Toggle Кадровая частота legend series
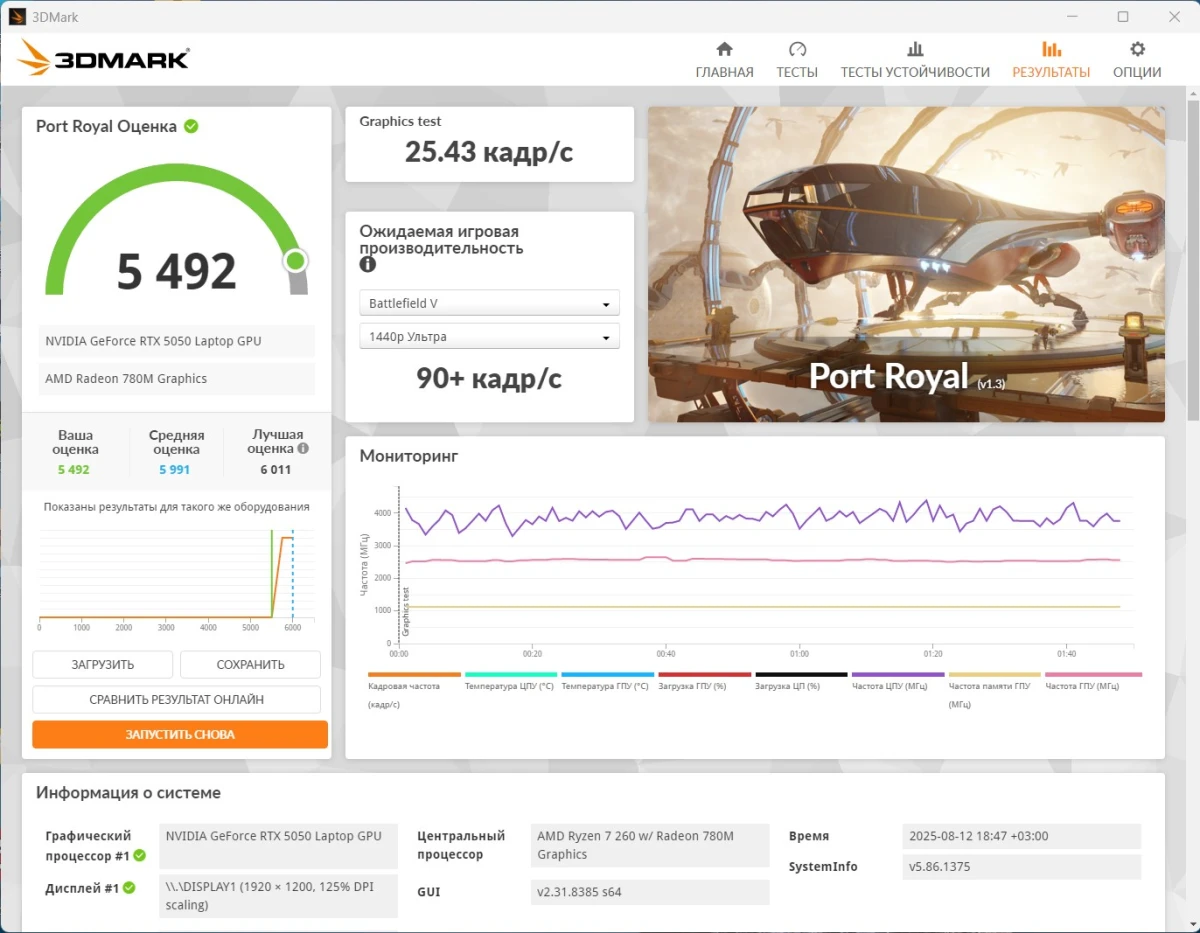This screenshot has width=1200, height=933. point(414,690)
